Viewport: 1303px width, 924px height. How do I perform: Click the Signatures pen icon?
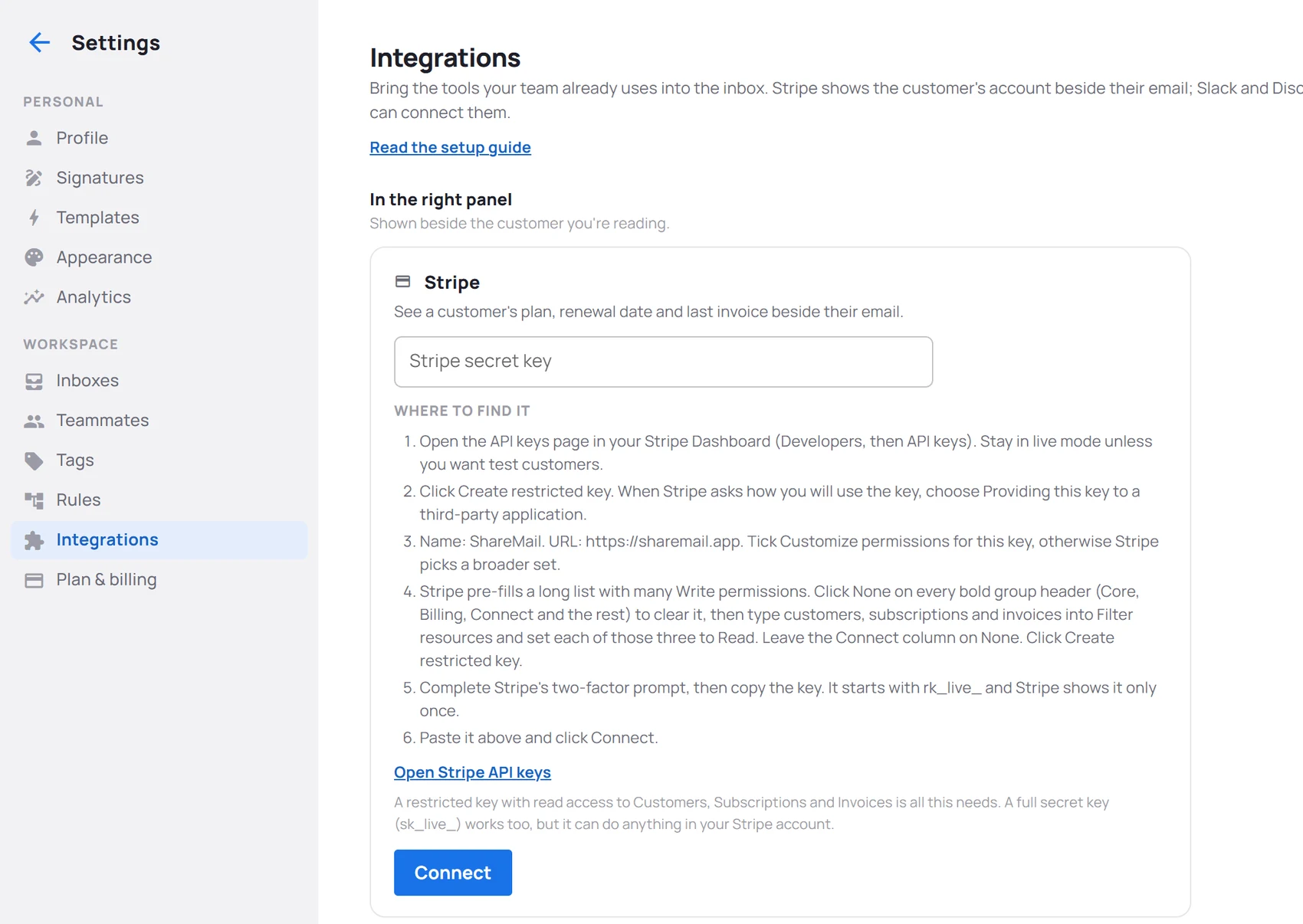coord(34,178)
